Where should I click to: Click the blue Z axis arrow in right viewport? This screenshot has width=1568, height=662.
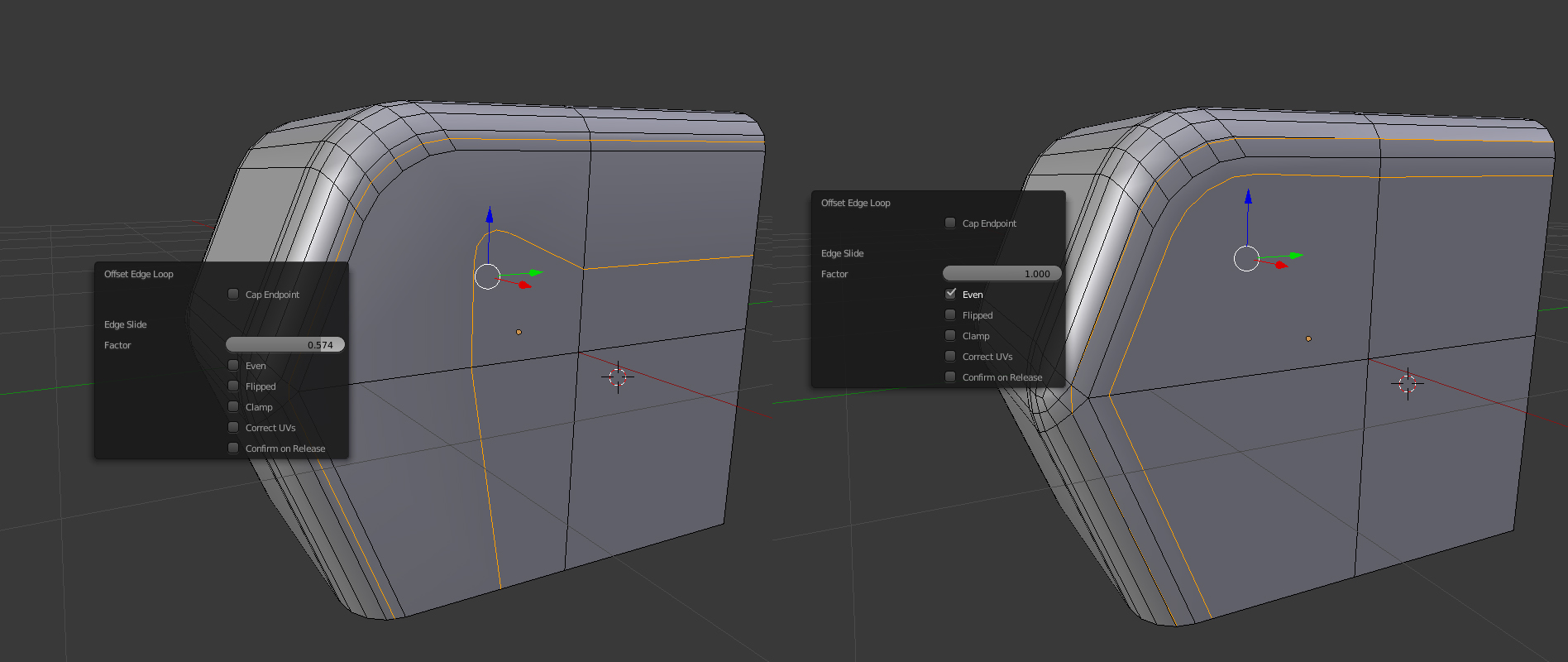click(x=1248, y=197)
